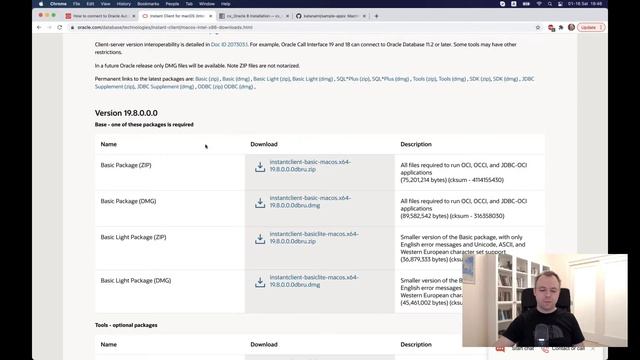
Task: Open History menu
Action: (x=124, y=4)
